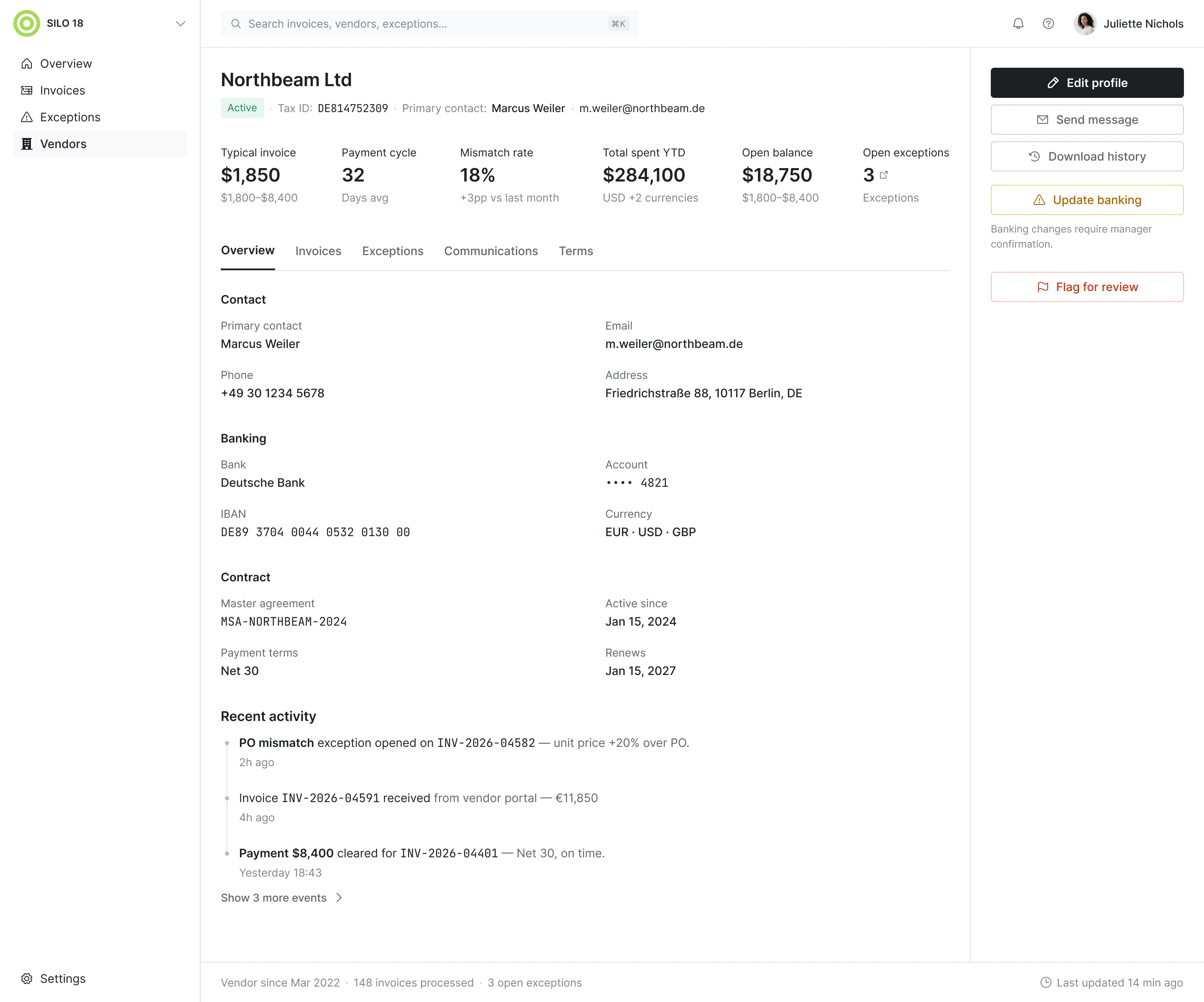Click the Northbeam Ltd vendor heading
1204x1002 pixels.
click(x=286, y=80)
